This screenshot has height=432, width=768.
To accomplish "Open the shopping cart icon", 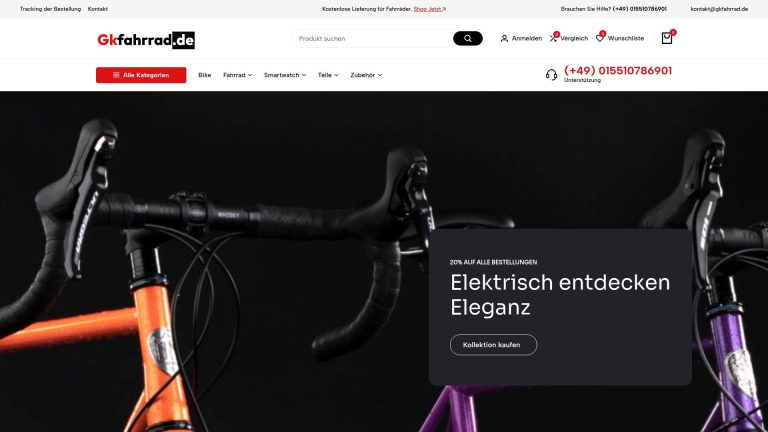I will point(667,38).
